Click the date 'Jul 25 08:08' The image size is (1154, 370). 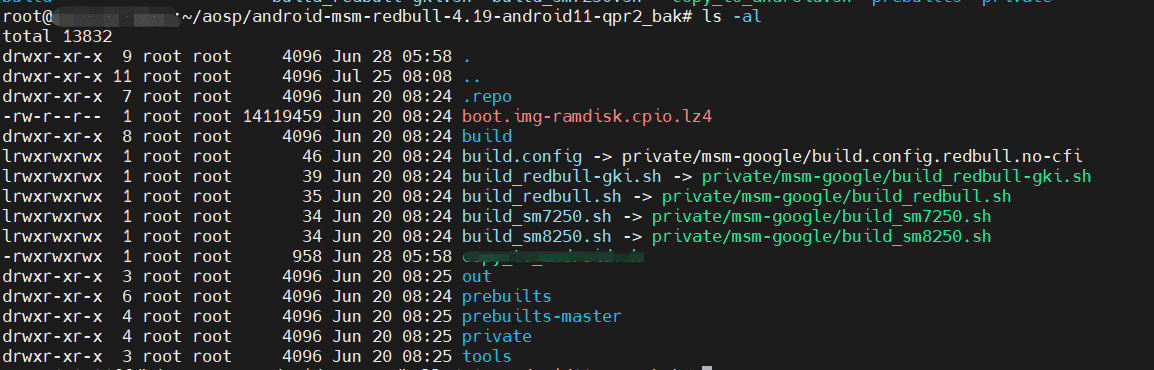(x=392, y=77)
